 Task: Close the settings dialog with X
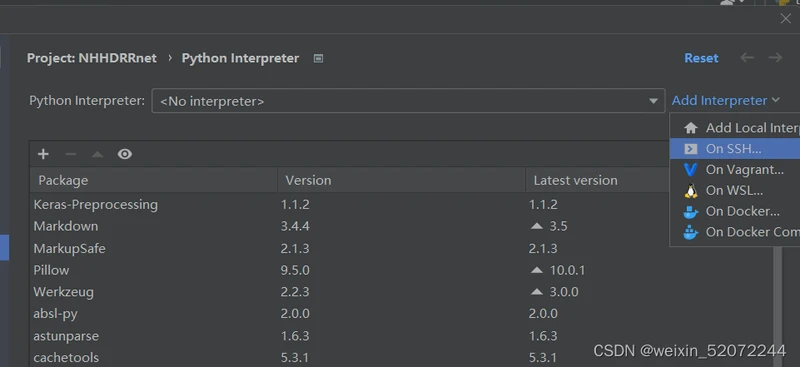point(786,19)
